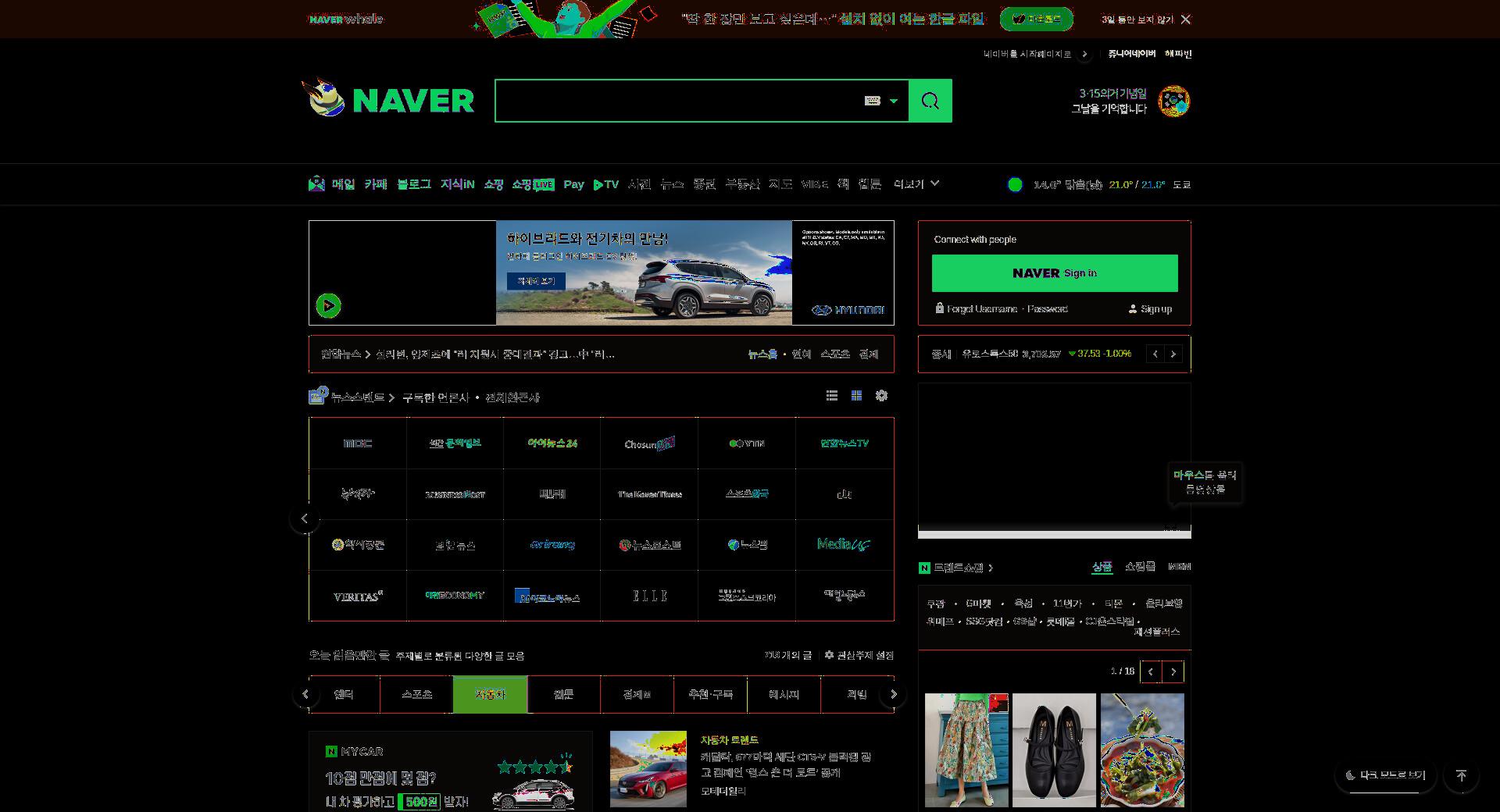Image resolution: width=1500 pixels, height=812 pixels.
Task: Click Forgot Username link
Action: coord(982,309)
